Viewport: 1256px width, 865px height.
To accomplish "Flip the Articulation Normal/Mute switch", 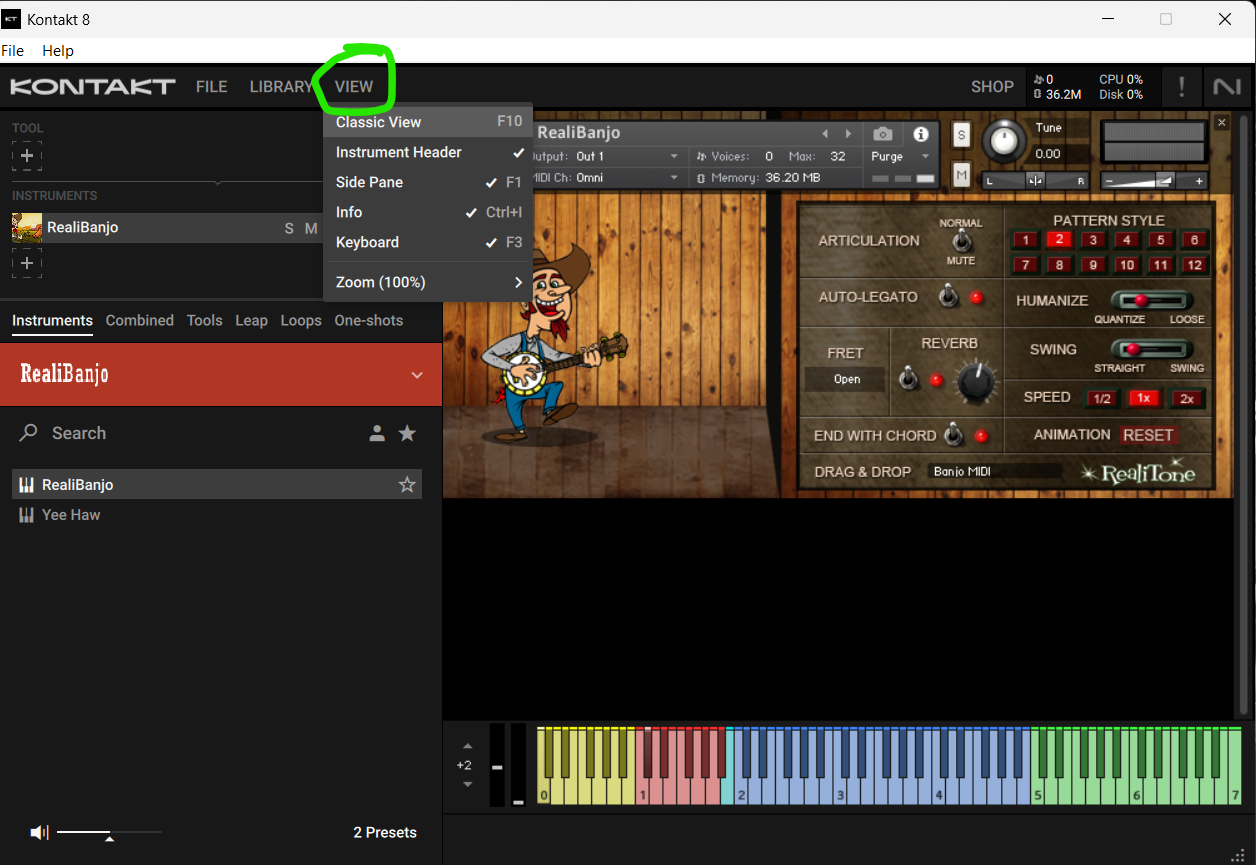I will pyautogui.click(x=961, y=241).
